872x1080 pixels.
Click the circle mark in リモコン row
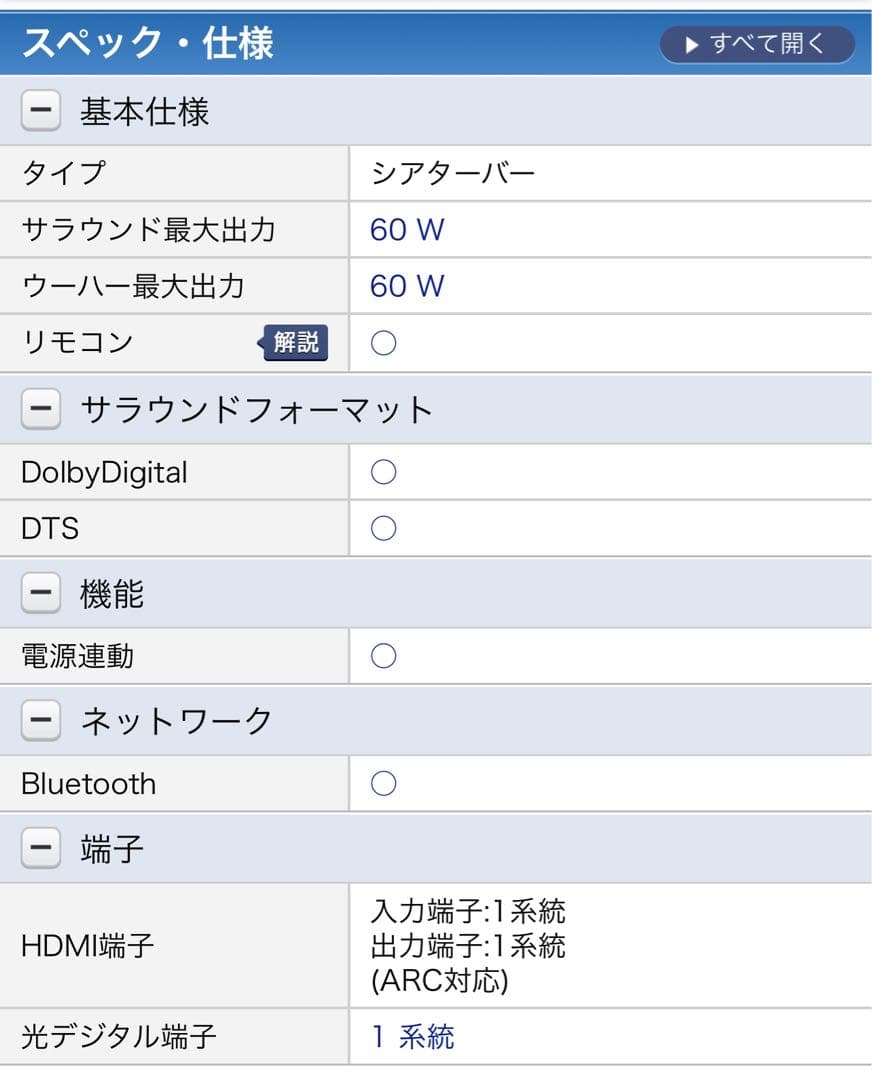(x=383, y=342)
